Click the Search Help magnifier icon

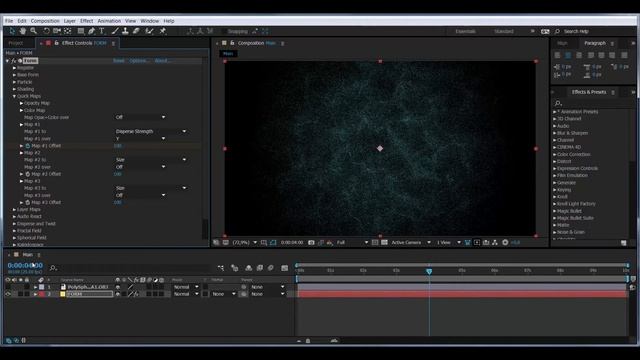(557, 31)
